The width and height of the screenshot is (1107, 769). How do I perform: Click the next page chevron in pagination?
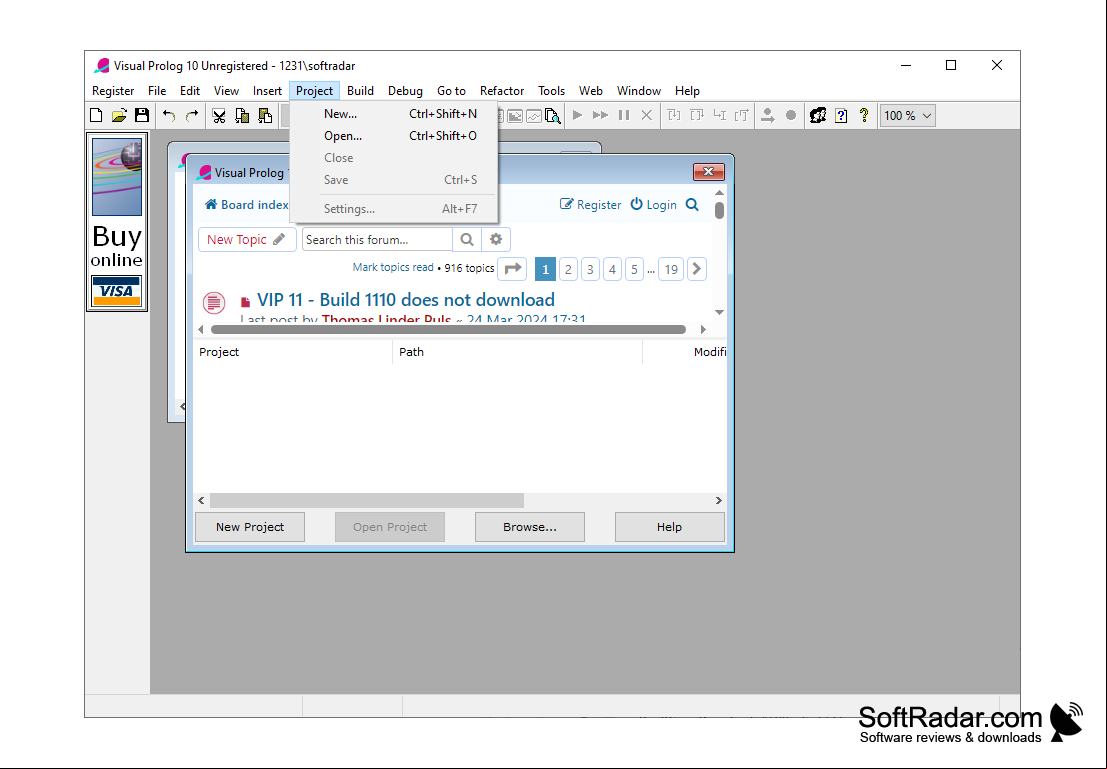697,269
